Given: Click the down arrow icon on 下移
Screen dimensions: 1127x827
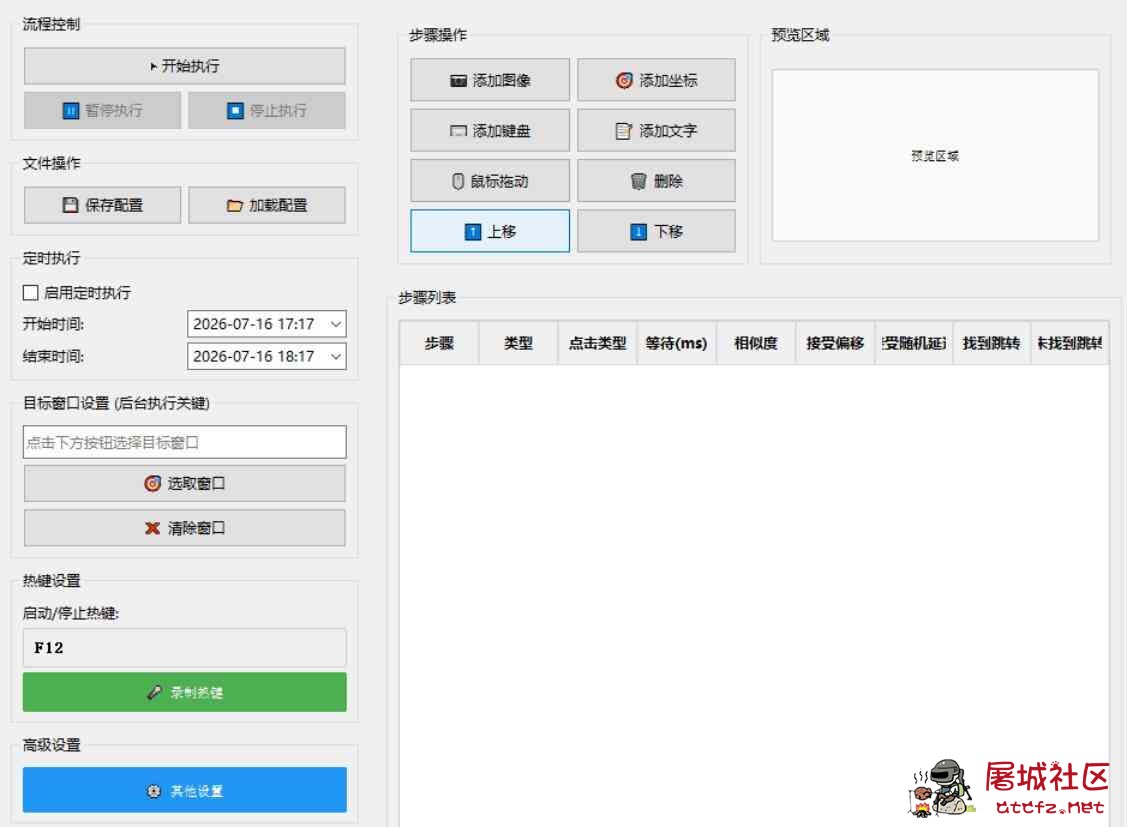Looking at the screenshot, I should tap(638, 231).
